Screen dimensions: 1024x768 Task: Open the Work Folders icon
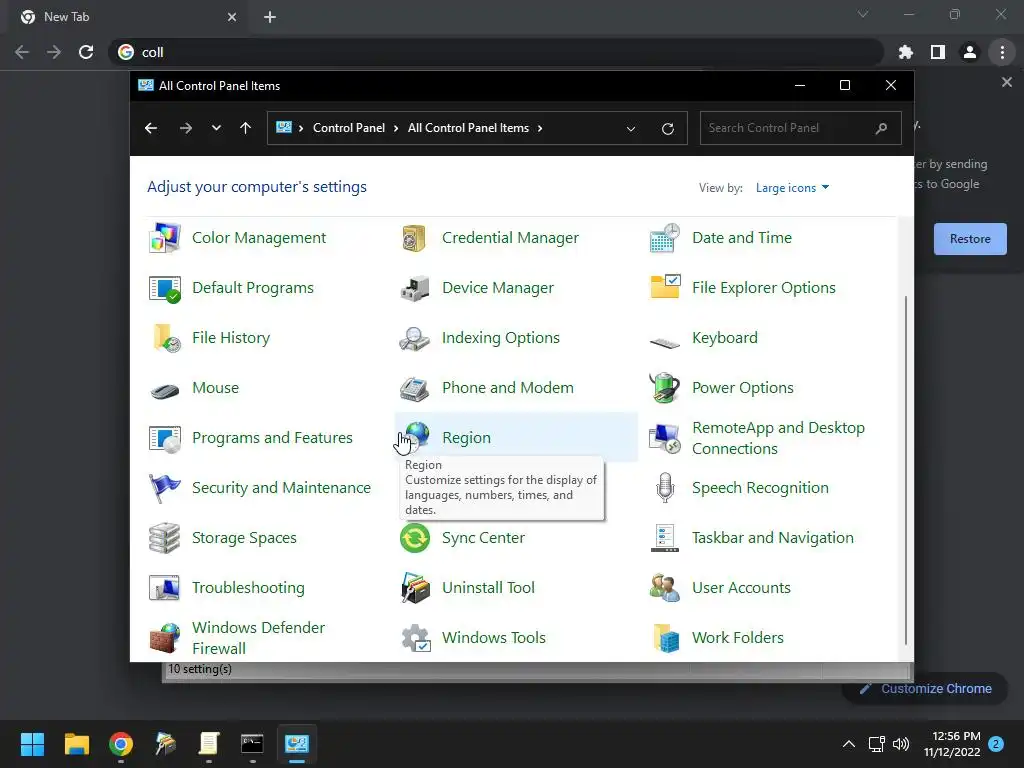[x=665, y=638]
